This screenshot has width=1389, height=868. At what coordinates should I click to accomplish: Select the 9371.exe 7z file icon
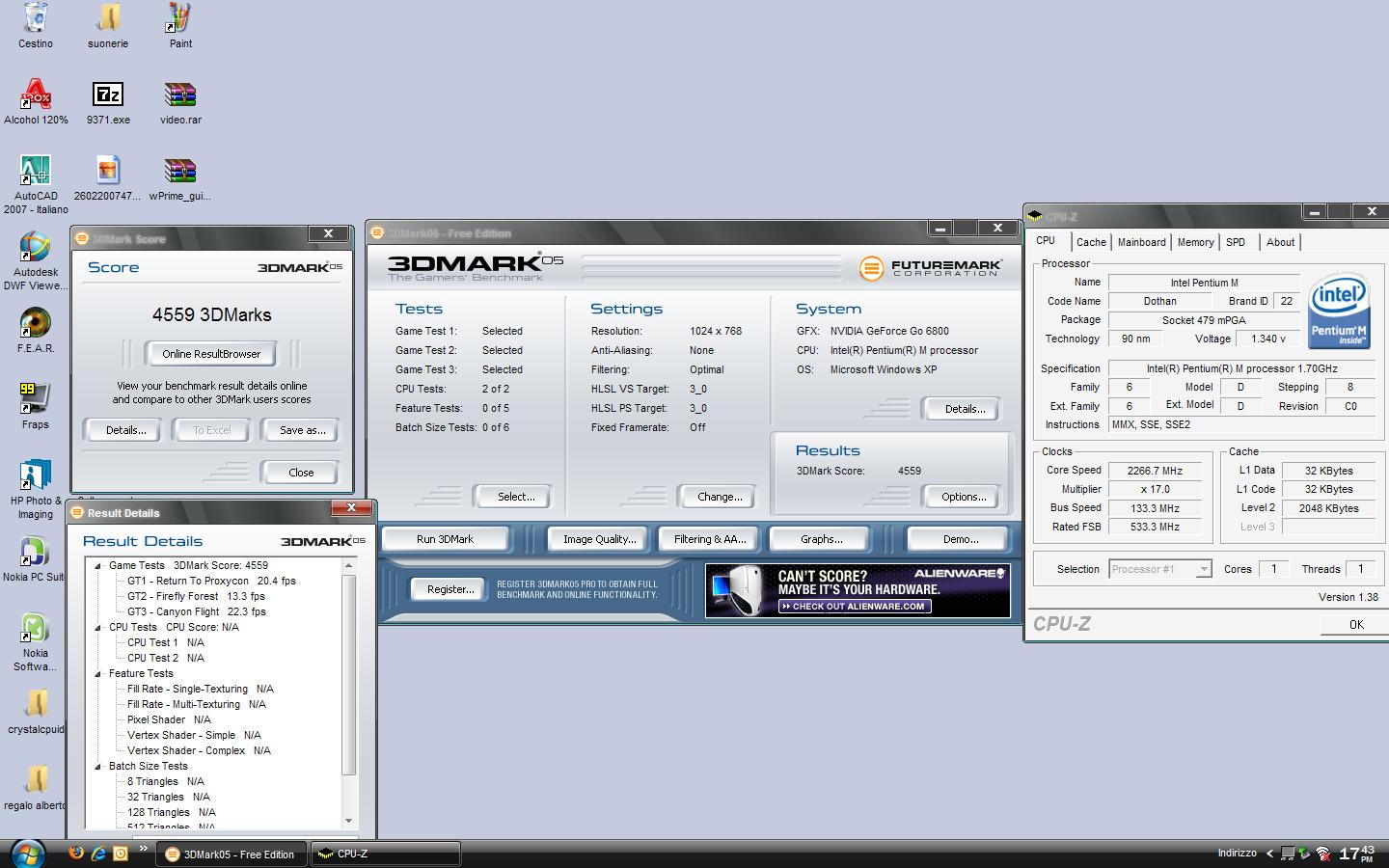(x=108, y=95)
